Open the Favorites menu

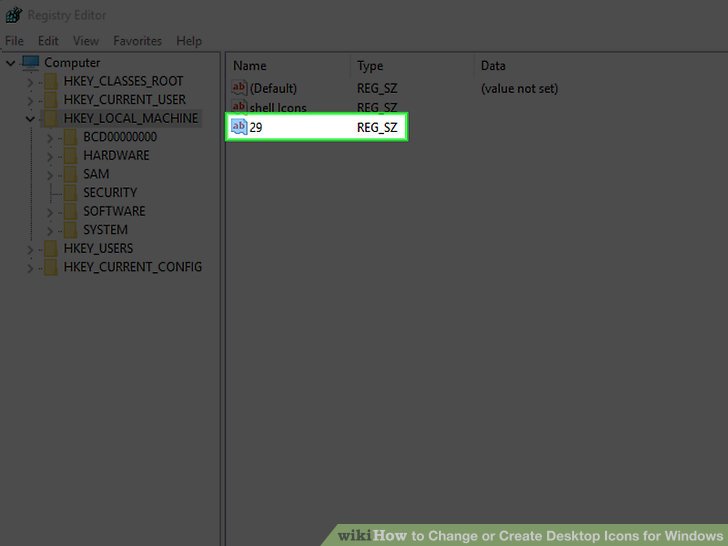click(x=137, y=41)
